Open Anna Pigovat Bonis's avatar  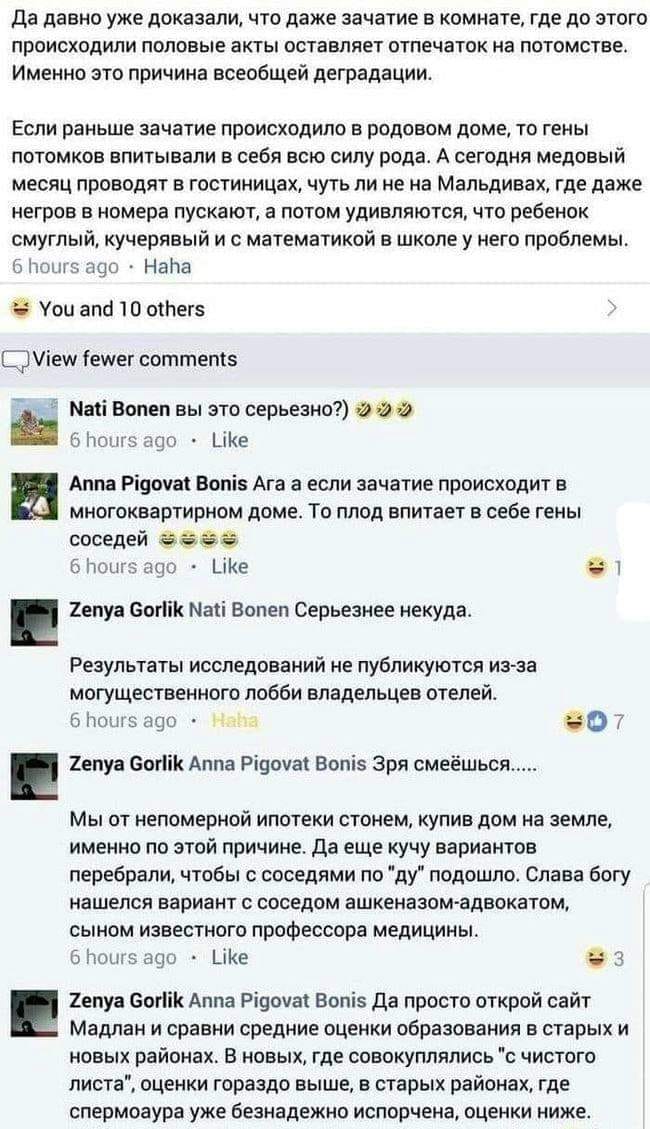[34, 496]
